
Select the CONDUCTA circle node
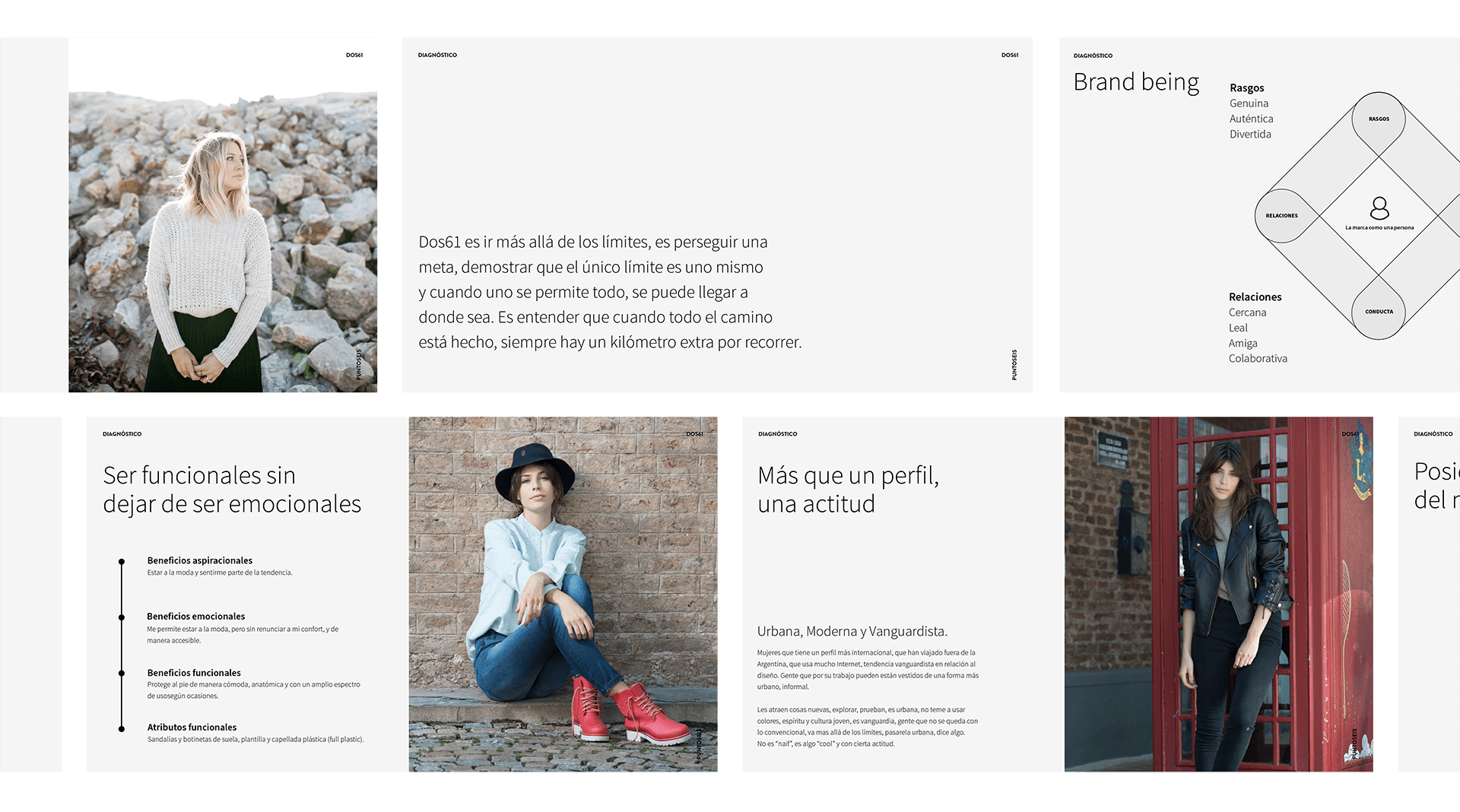click(1379, 312)
